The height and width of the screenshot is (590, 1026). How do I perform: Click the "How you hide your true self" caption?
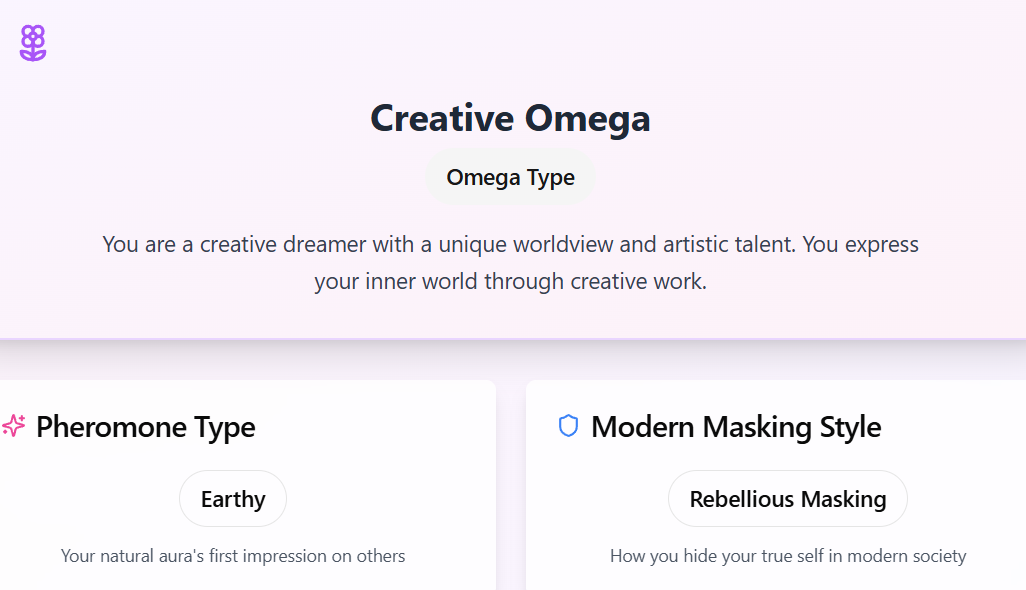point(788,556)
